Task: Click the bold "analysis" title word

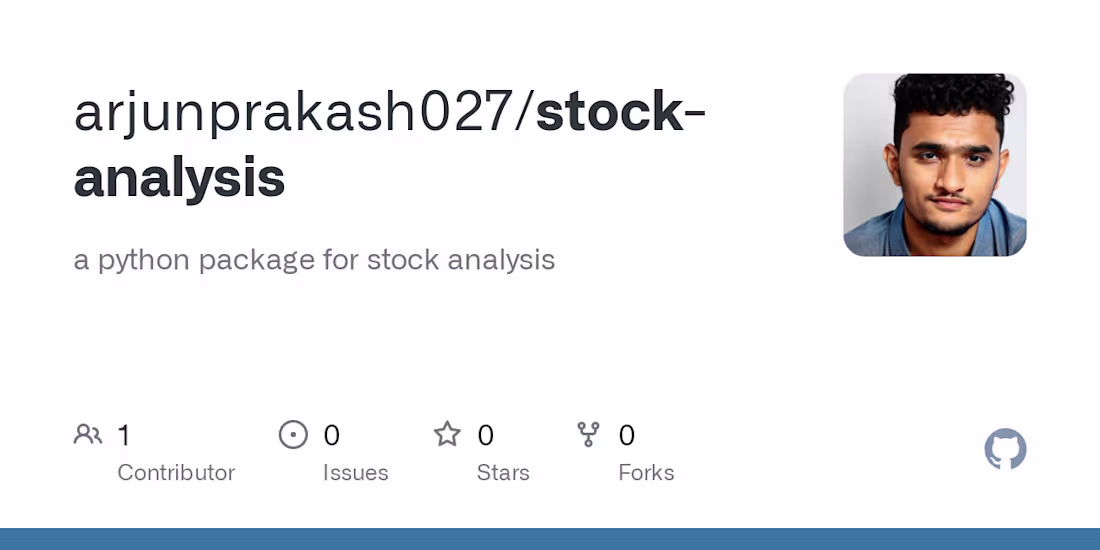Action: click(x=180, y=180)
